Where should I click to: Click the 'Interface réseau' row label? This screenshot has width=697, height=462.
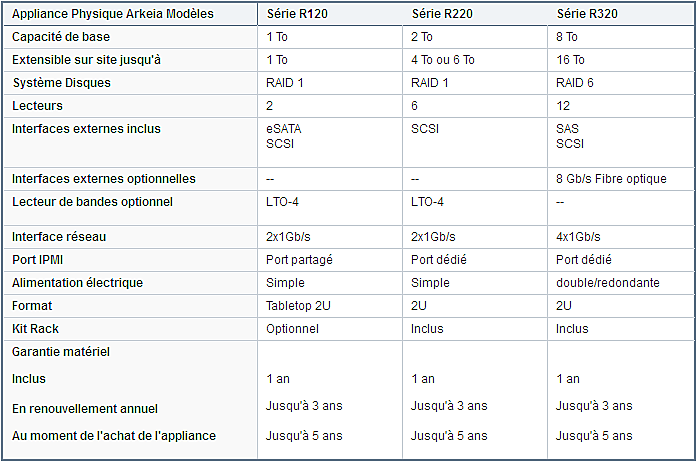pyautogui.click(x=59, y=237)
